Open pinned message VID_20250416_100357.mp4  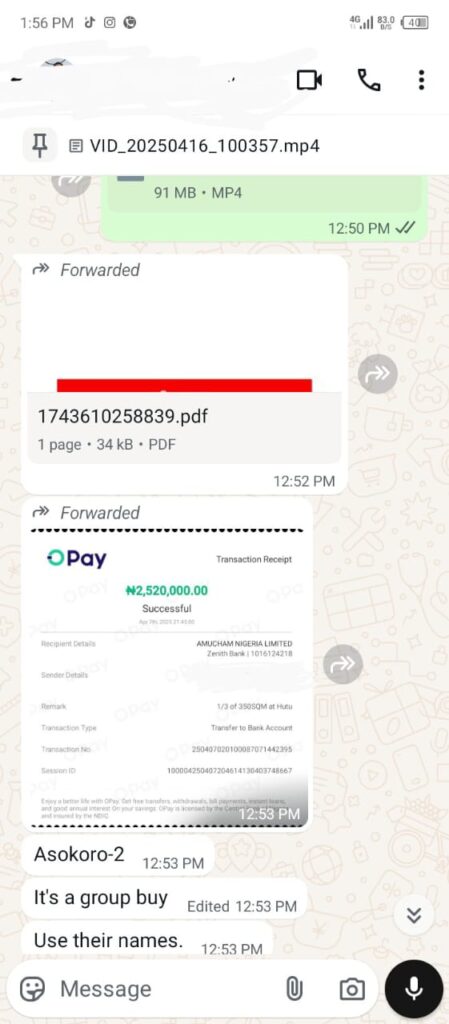coord(194,145)
